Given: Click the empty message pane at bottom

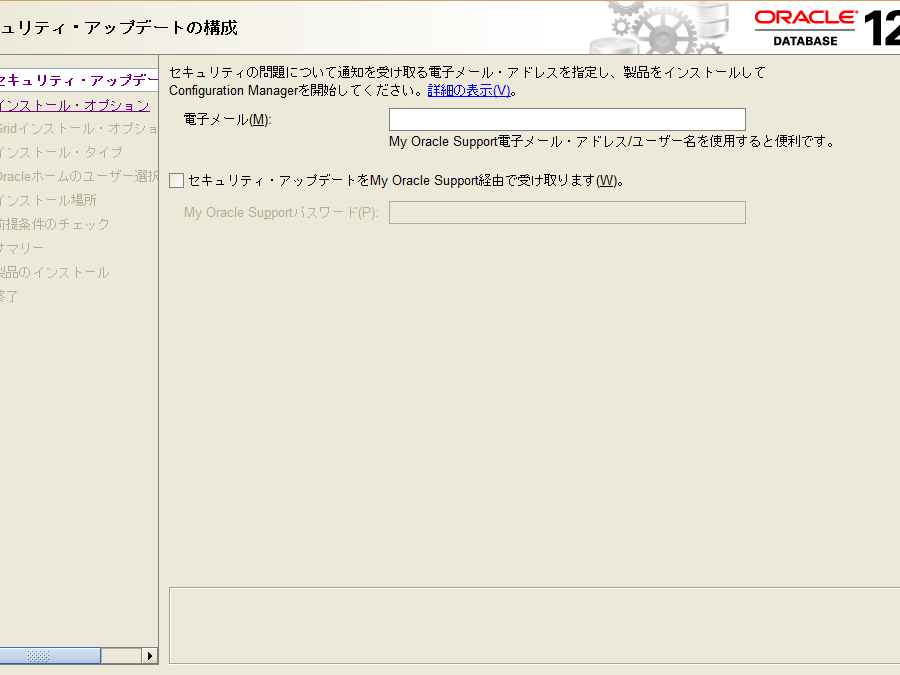Looking at the screenshot, I should 534,625.
